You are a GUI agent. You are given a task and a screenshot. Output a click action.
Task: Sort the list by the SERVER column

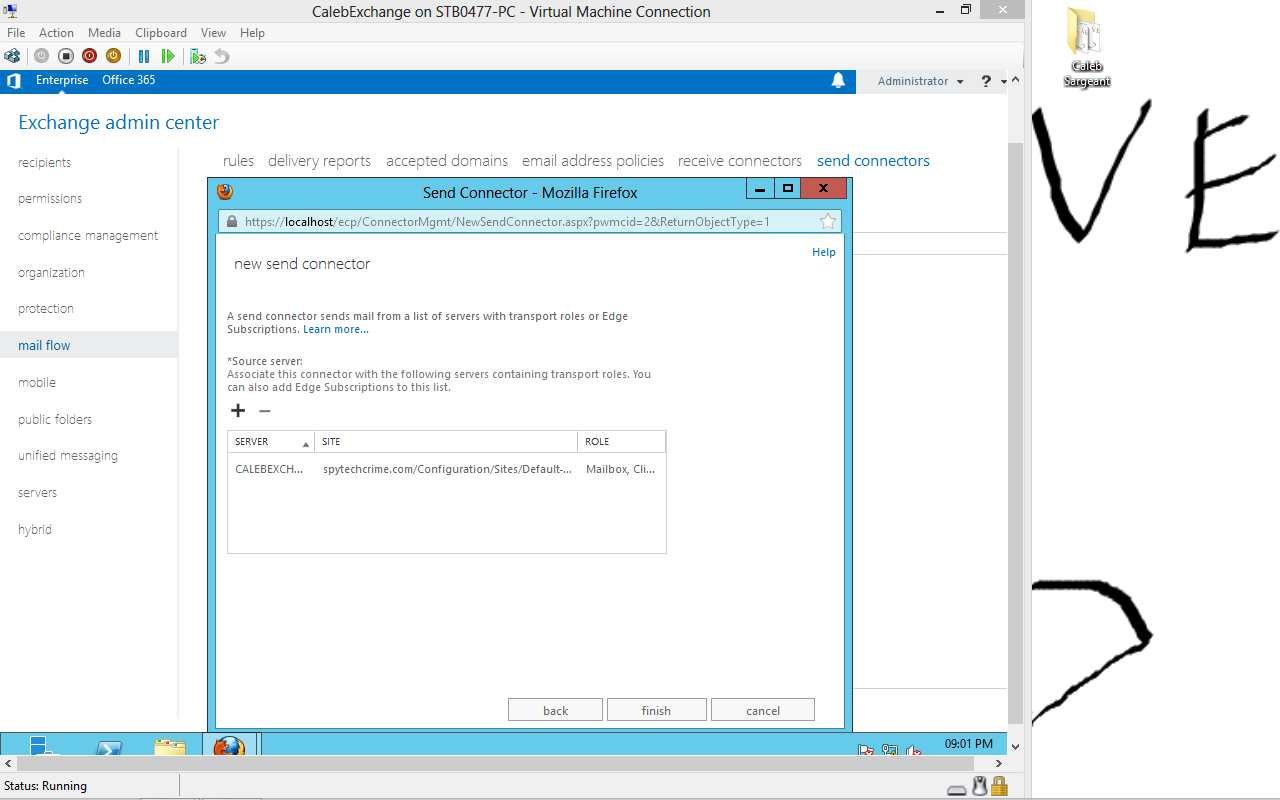tap(271, 441)
